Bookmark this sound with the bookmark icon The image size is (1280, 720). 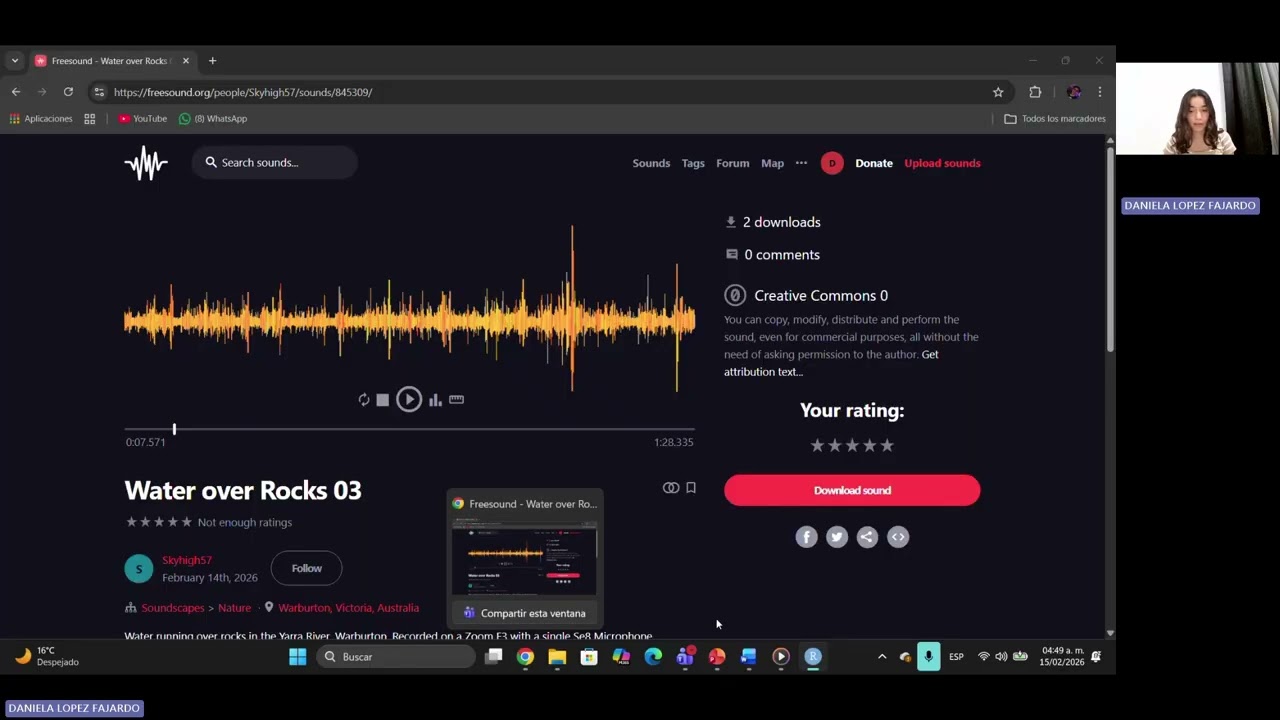[690, 488]
